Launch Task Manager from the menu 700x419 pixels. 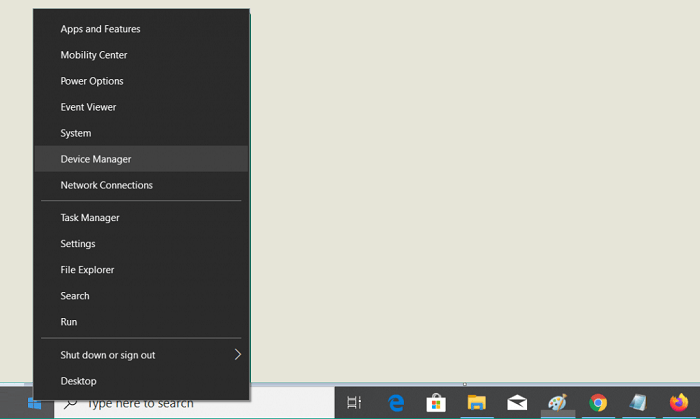(141, 218)
